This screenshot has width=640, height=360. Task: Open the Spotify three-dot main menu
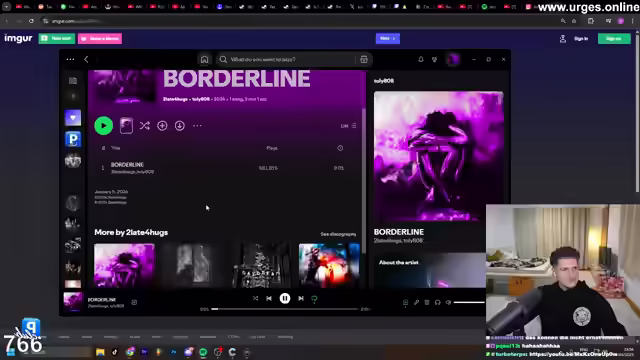pos(70,60)
